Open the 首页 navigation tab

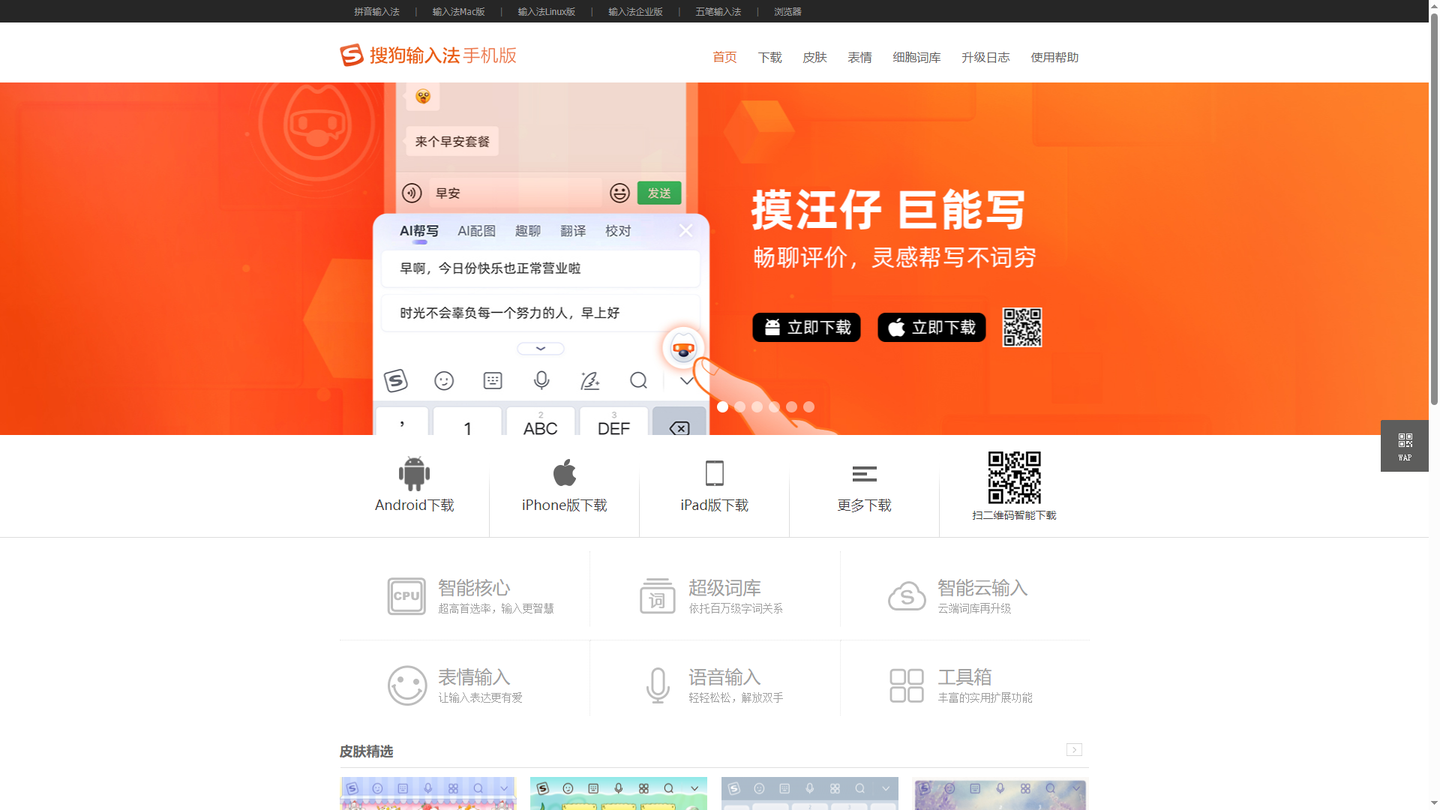point(725,57)
